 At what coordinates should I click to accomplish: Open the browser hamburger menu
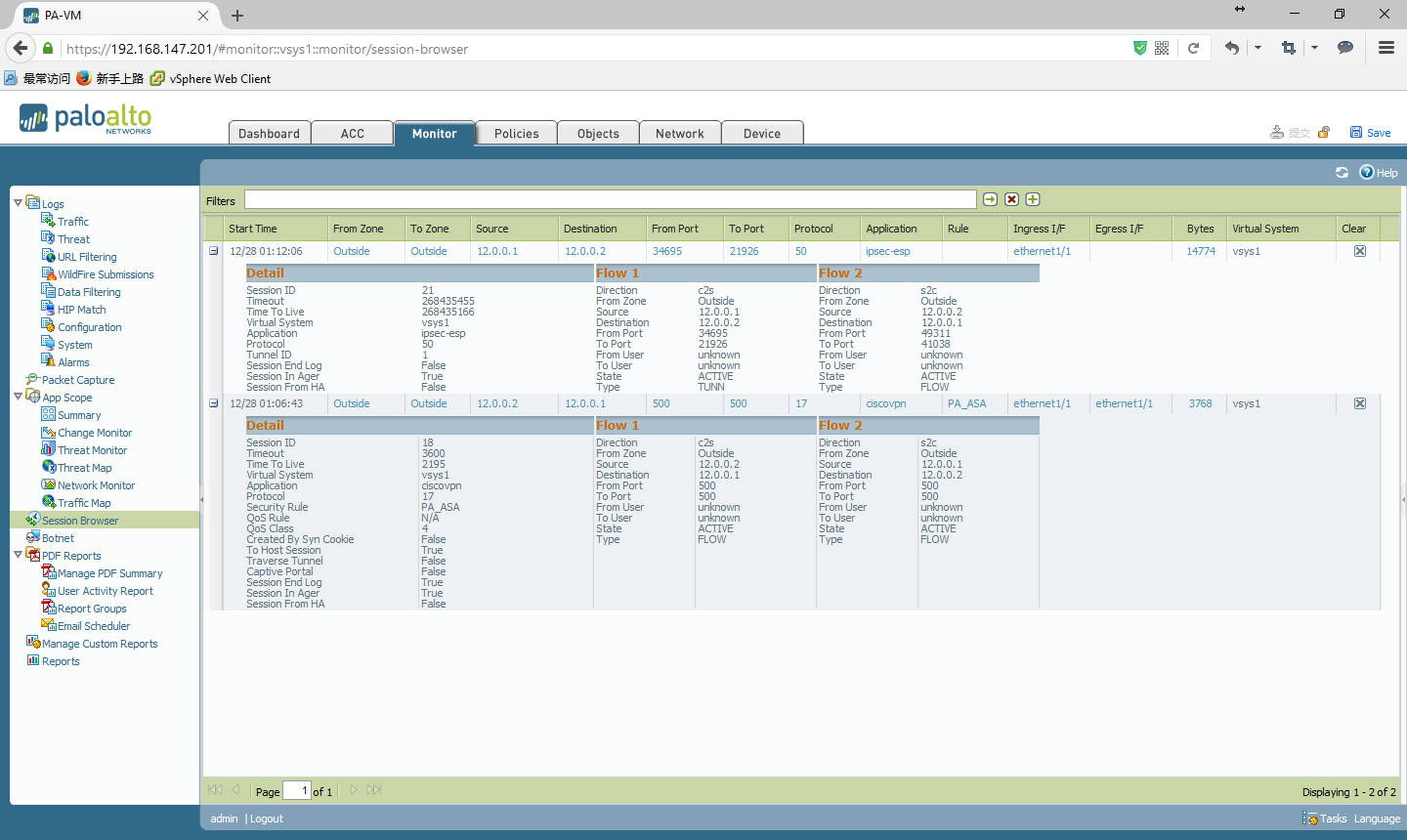(x=1386, y=48)
